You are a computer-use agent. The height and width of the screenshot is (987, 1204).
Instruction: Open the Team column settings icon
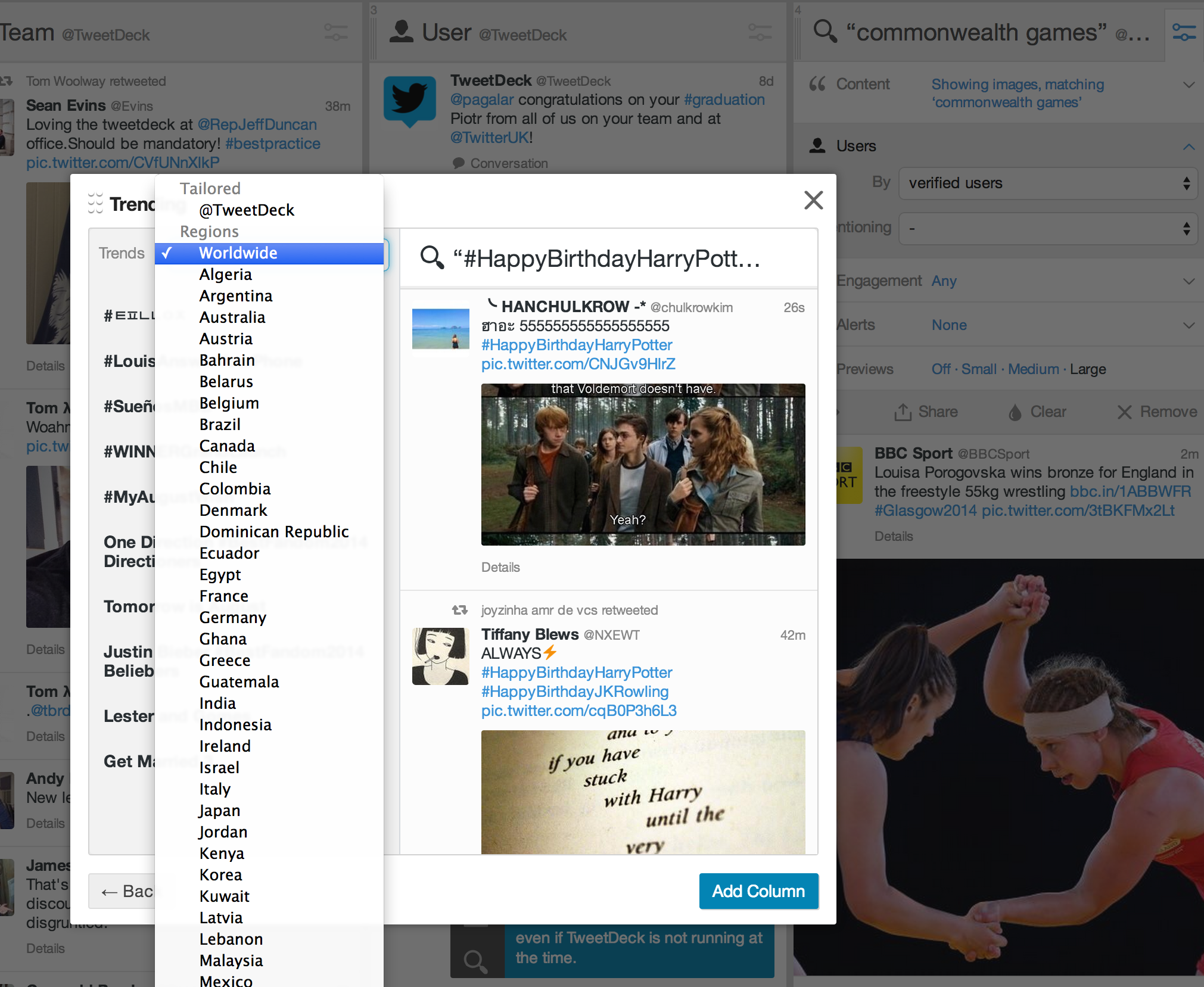(x=336, y=32)
